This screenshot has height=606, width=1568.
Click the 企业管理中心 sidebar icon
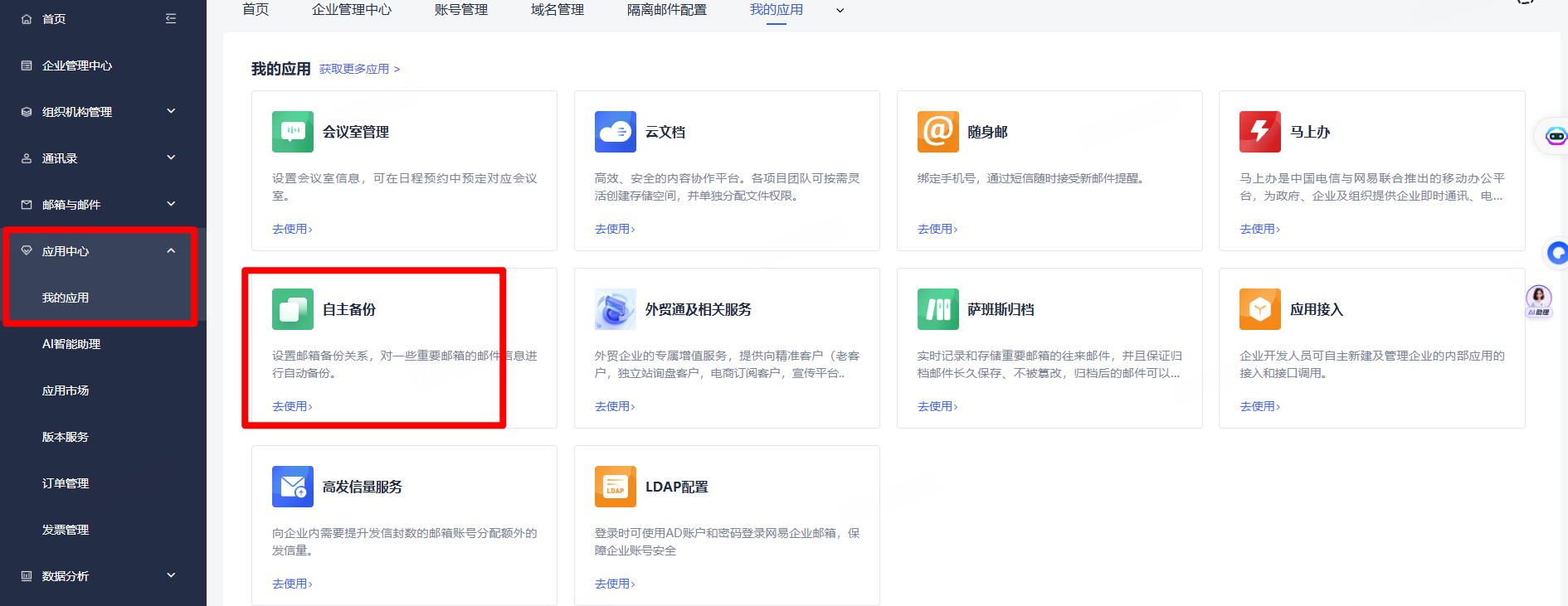coord(27,65)
